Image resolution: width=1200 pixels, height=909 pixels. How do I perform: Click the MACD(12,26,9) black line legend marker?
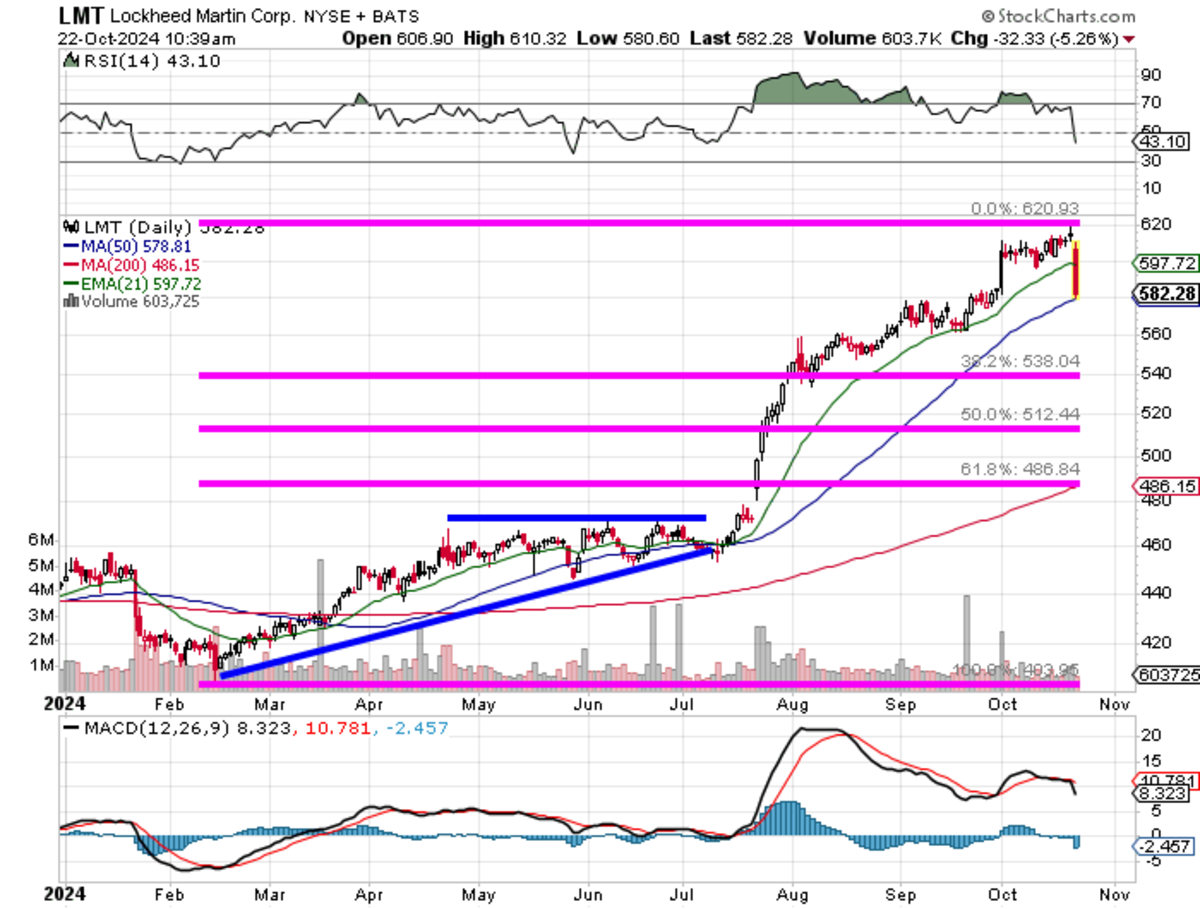[71, 729]
